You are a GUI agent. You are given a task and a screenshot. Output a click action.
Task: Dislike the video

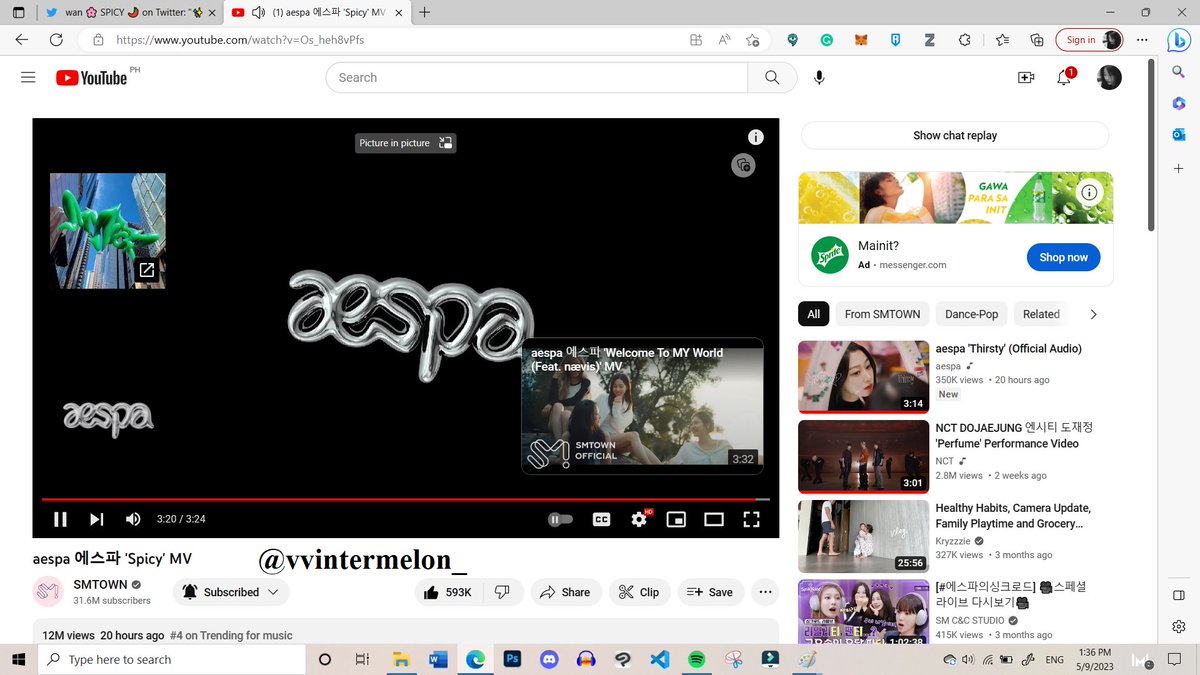(503, 592)
